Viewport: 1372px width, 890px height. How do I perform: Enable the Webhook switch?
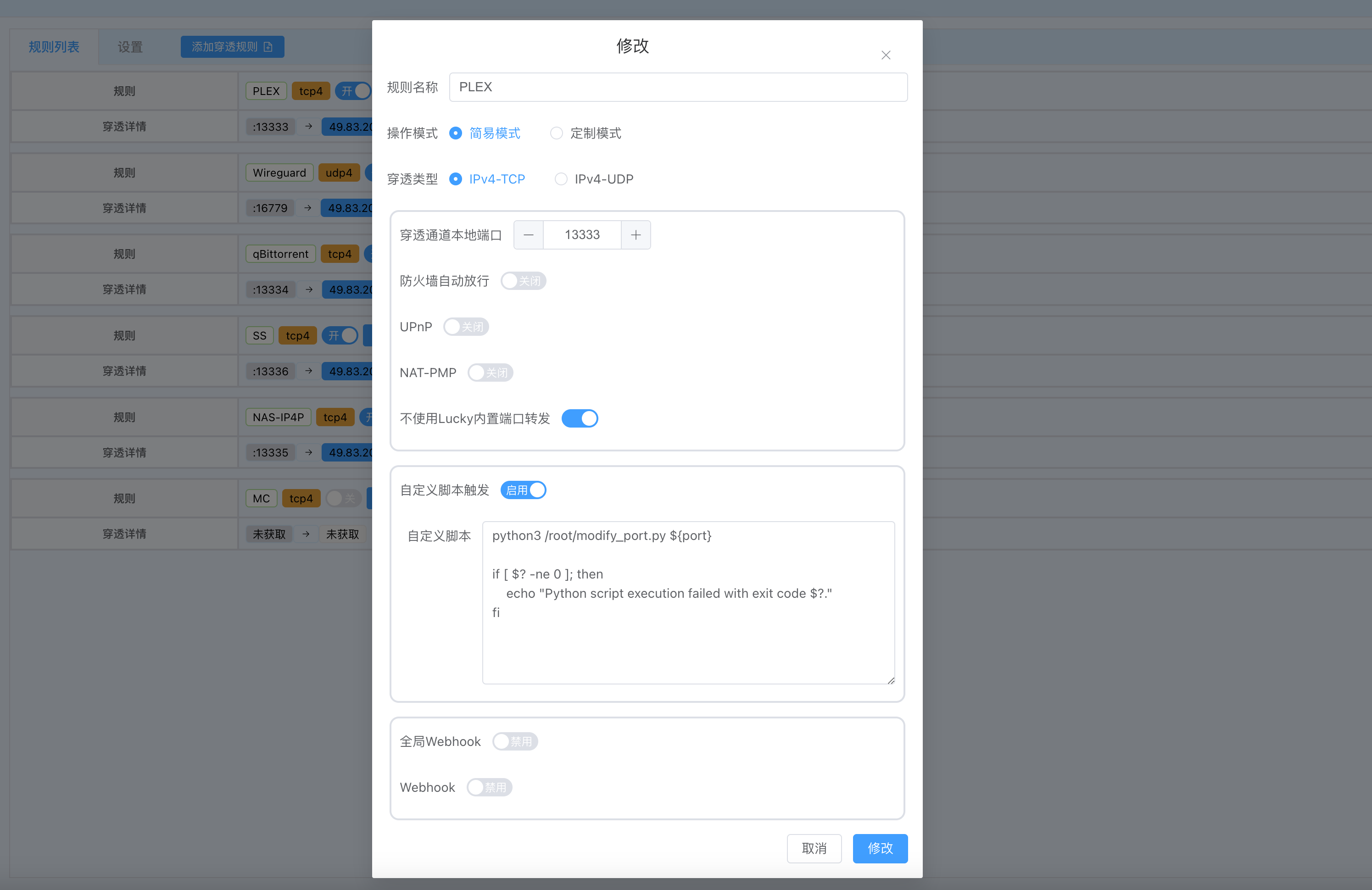(490, 787)
